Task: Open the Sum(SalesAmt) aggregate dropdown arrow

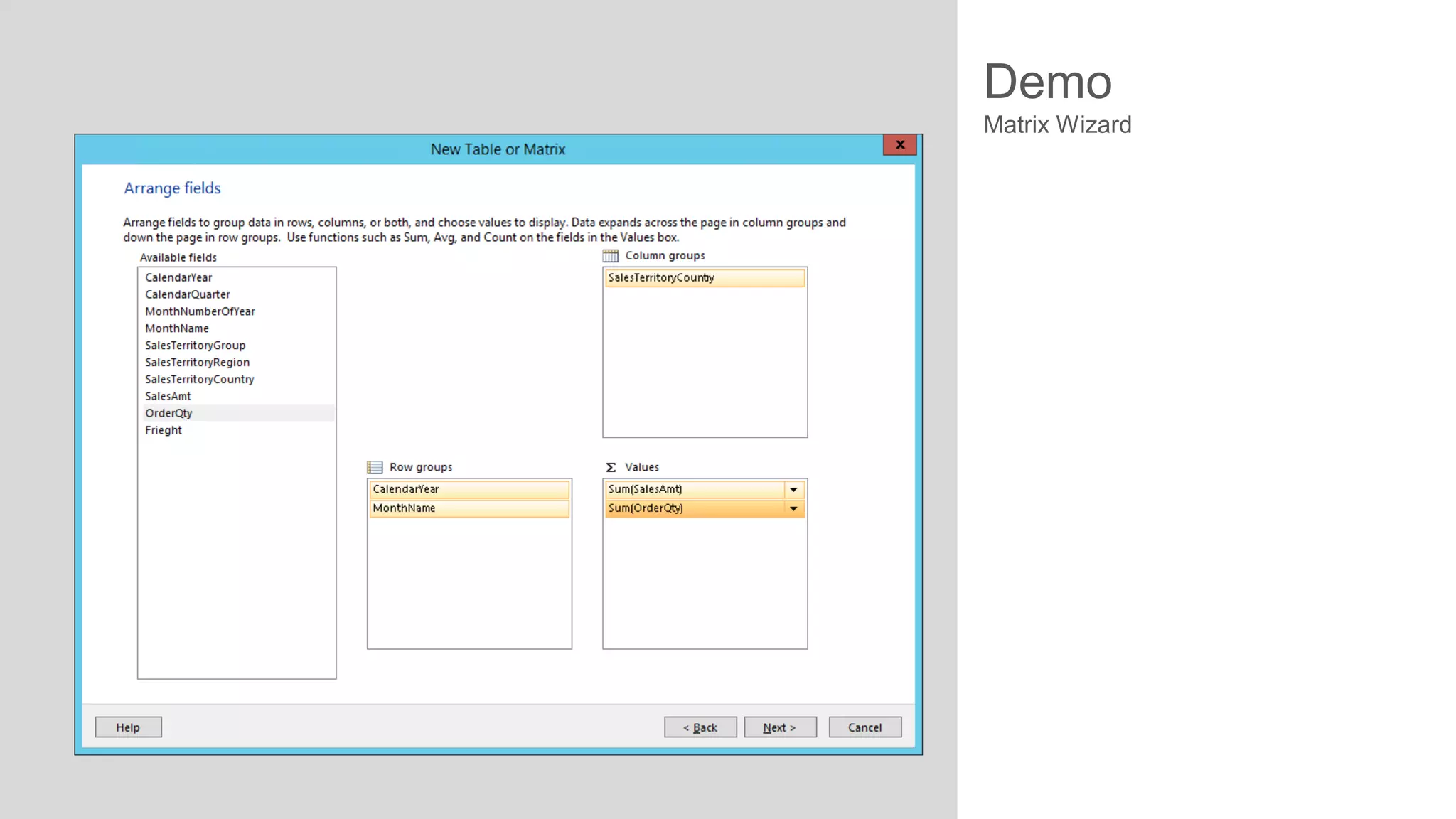Action: 793,489
